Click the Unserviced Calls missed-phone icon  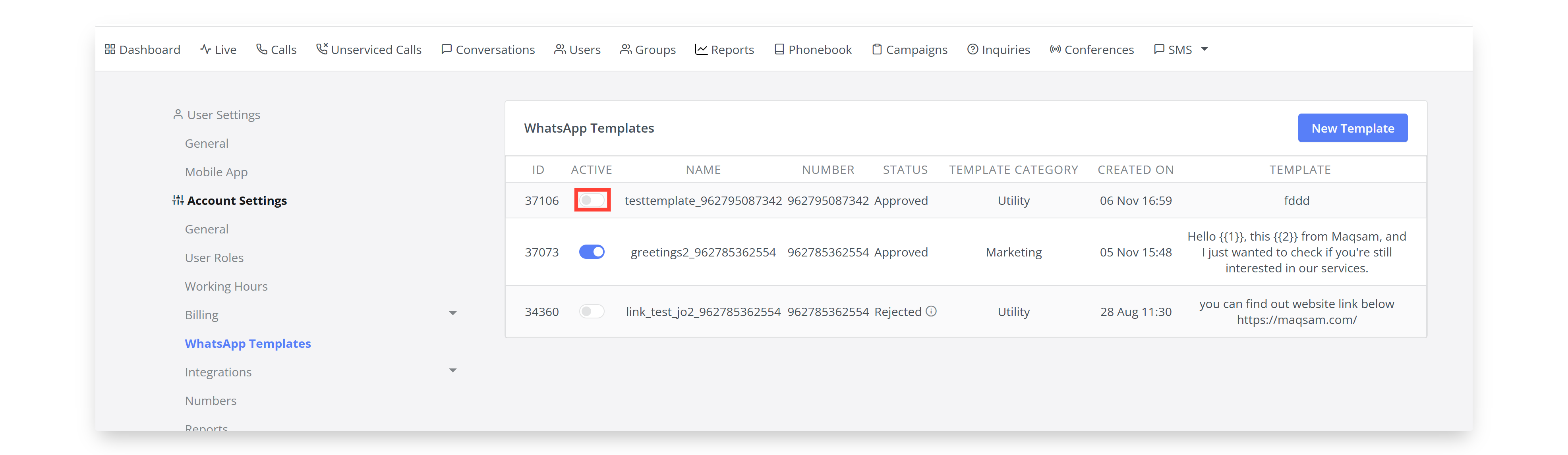[322, 49]
